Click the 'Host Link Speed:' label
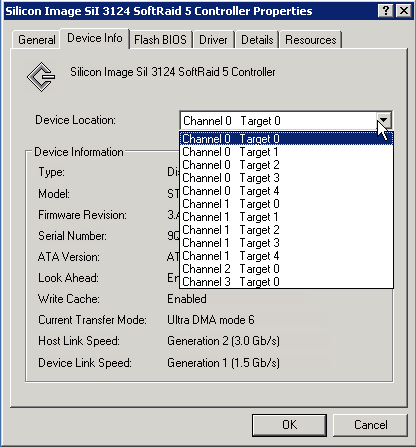The image size is (416, 447). pos(79,341)
